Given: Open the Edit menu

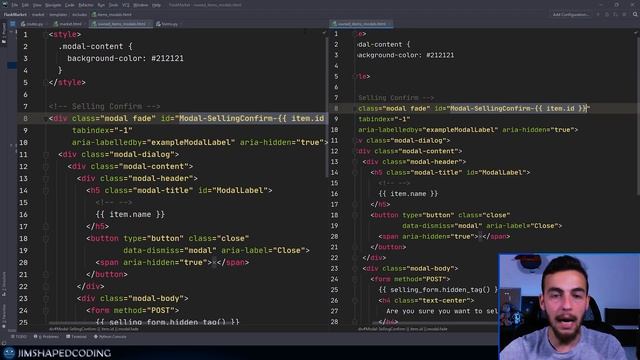Looking at the screenshot, I should click(25, 5).
